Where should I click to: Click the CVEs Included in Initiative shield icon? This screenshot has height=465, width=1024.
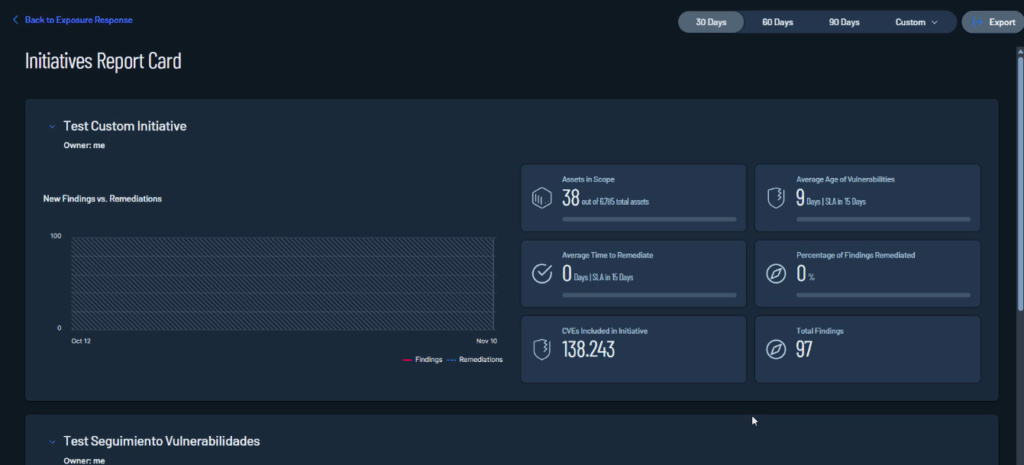coord(541,349)
